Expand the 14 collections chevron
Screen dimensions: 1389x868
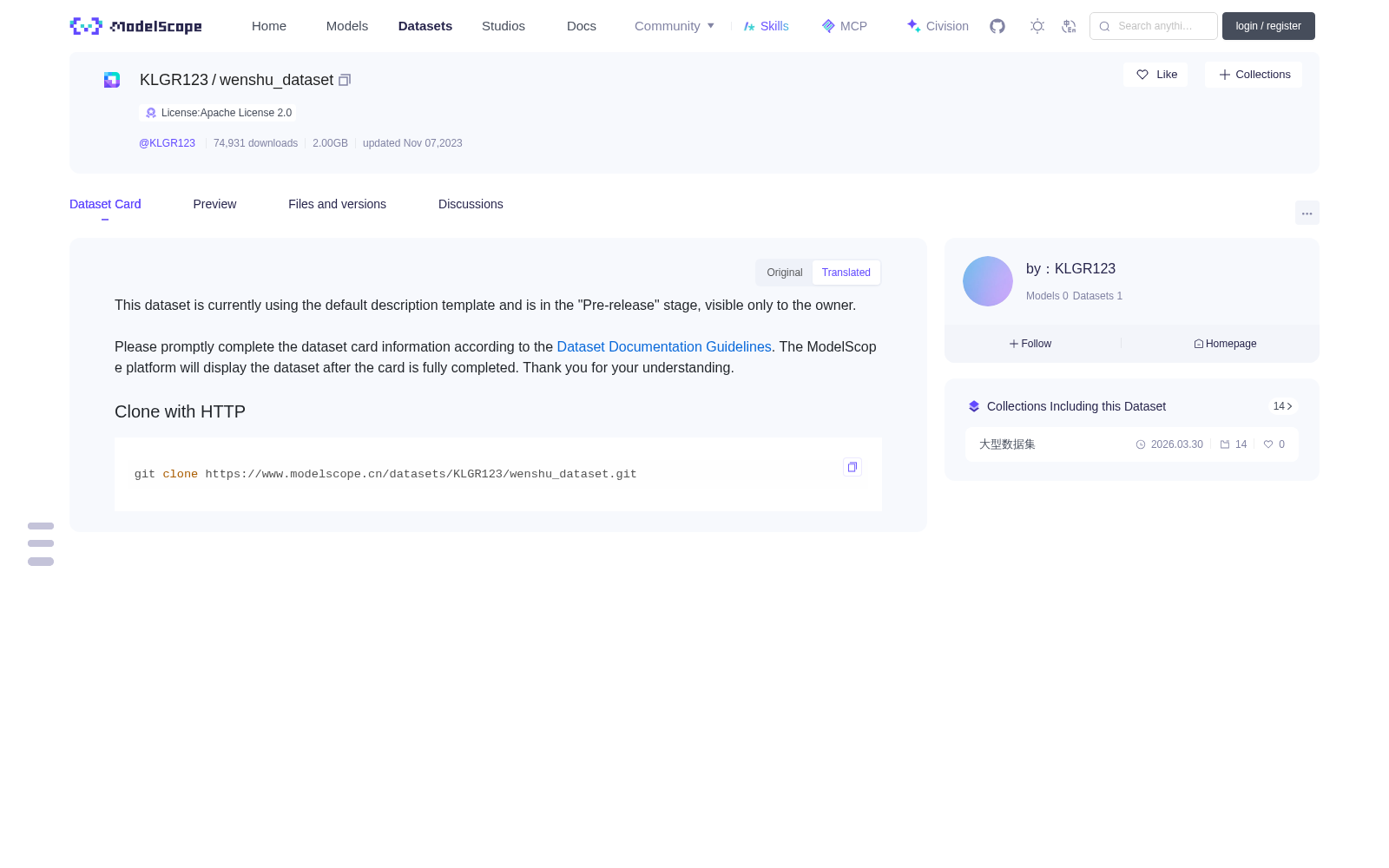point(1283,406)
